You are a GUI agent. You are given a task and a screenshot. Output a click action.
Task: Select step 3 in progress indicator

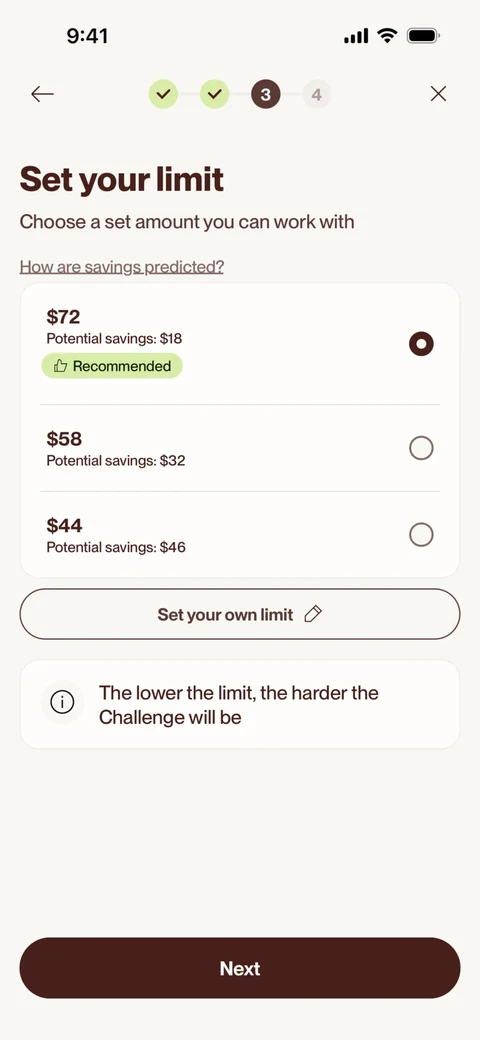tap(266, 95)
